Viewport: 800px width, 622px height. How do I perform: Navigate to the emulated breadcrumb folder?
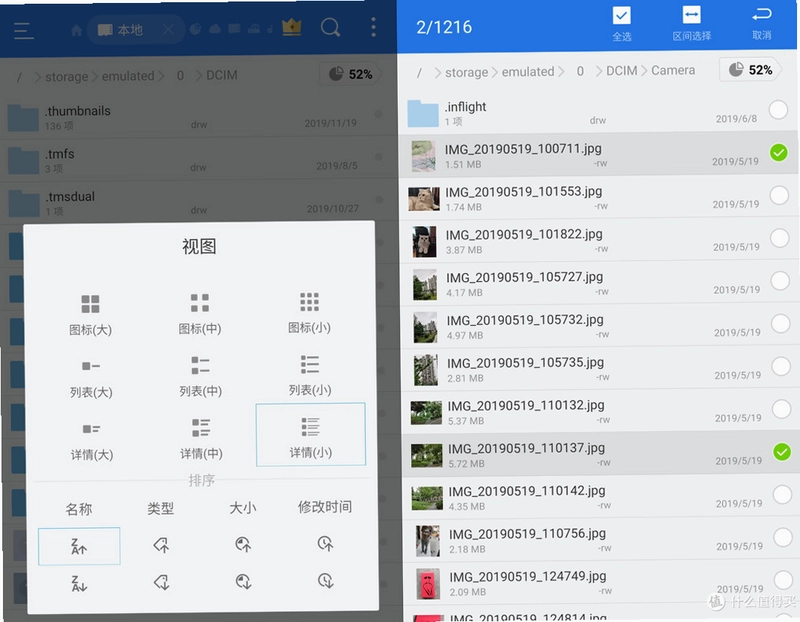coord(528,71)
